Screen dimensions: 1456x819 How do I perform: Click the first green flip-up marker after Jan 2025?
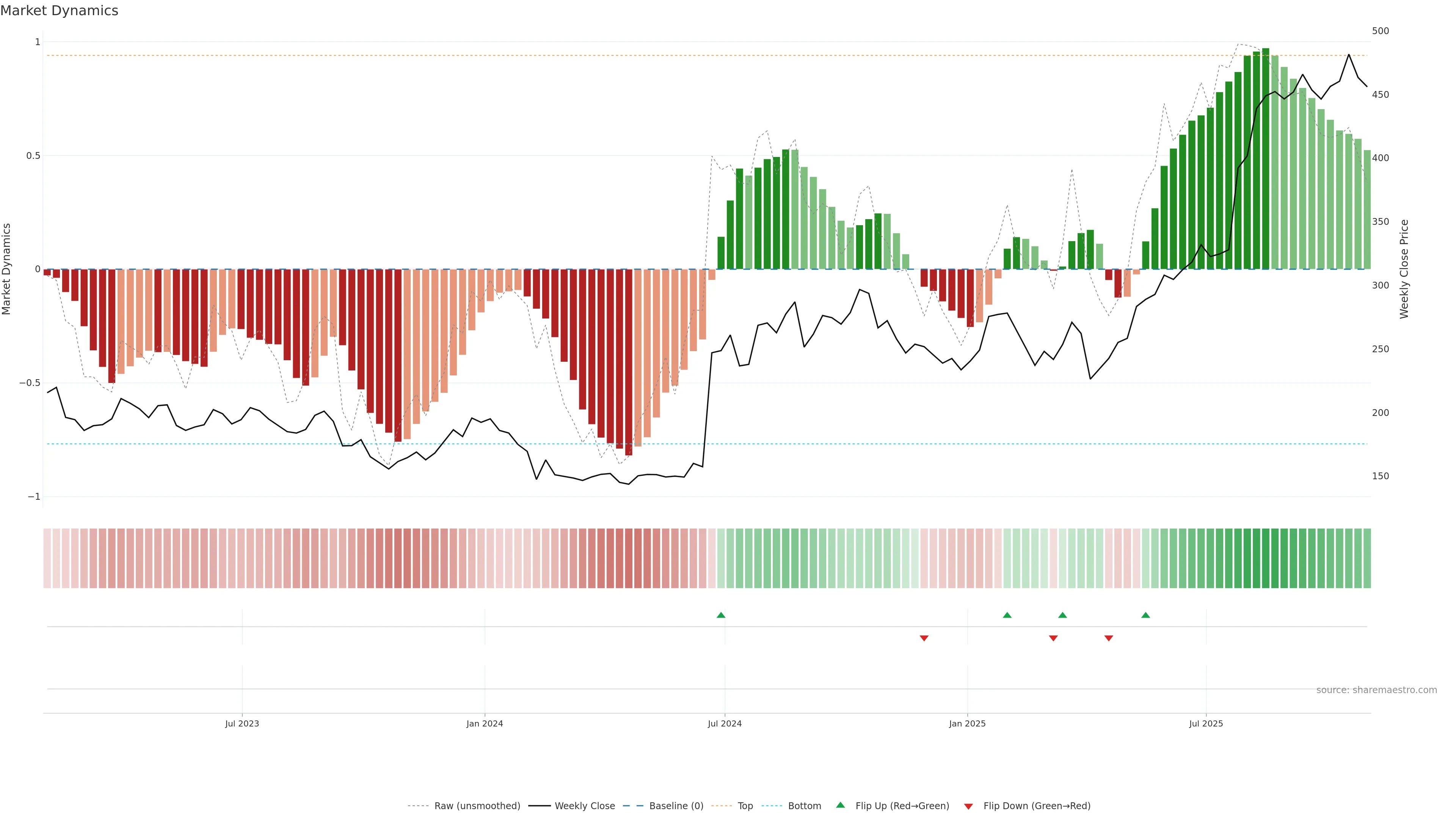point(1007,615)
